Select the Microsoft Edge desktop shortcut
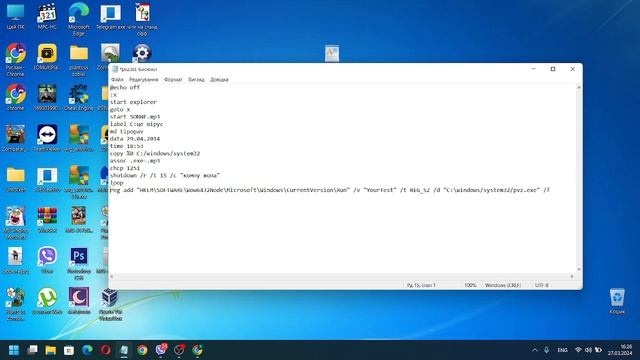This screenshot has width=640, height=360. click(x=78, y=19)
